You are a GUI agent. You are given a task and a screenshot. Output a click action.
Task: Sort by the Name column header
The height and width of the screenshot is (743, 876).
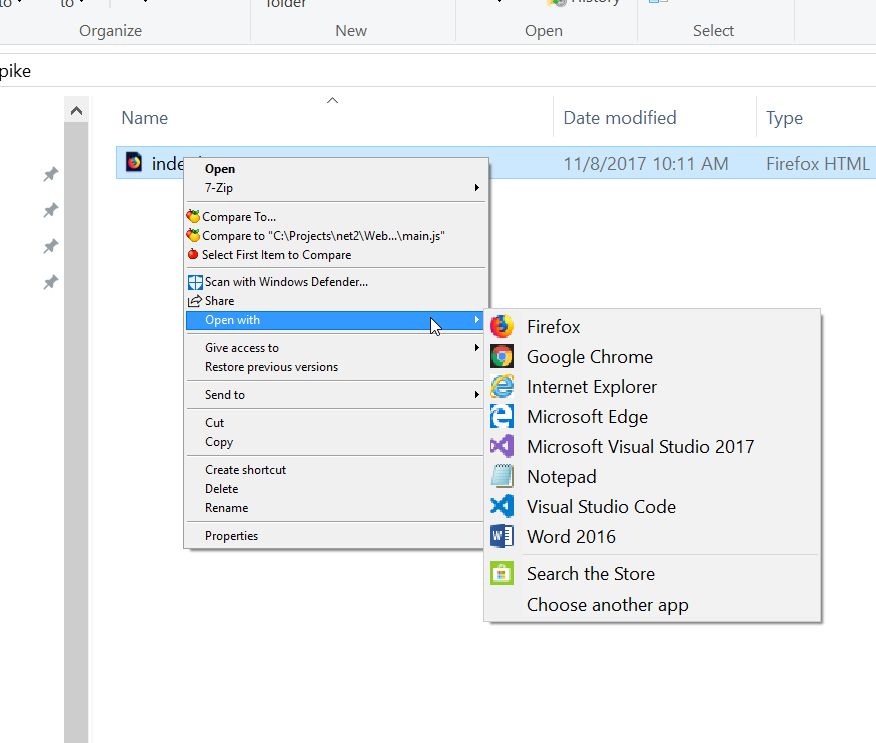334,118
